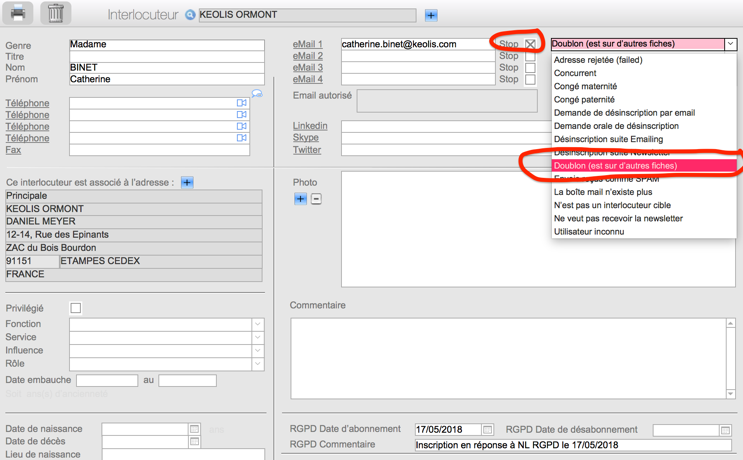This screenshot has height=460, width=743.
Task: Open the calendar picker for RGPD Date d'abonnement
Action: 487,430
